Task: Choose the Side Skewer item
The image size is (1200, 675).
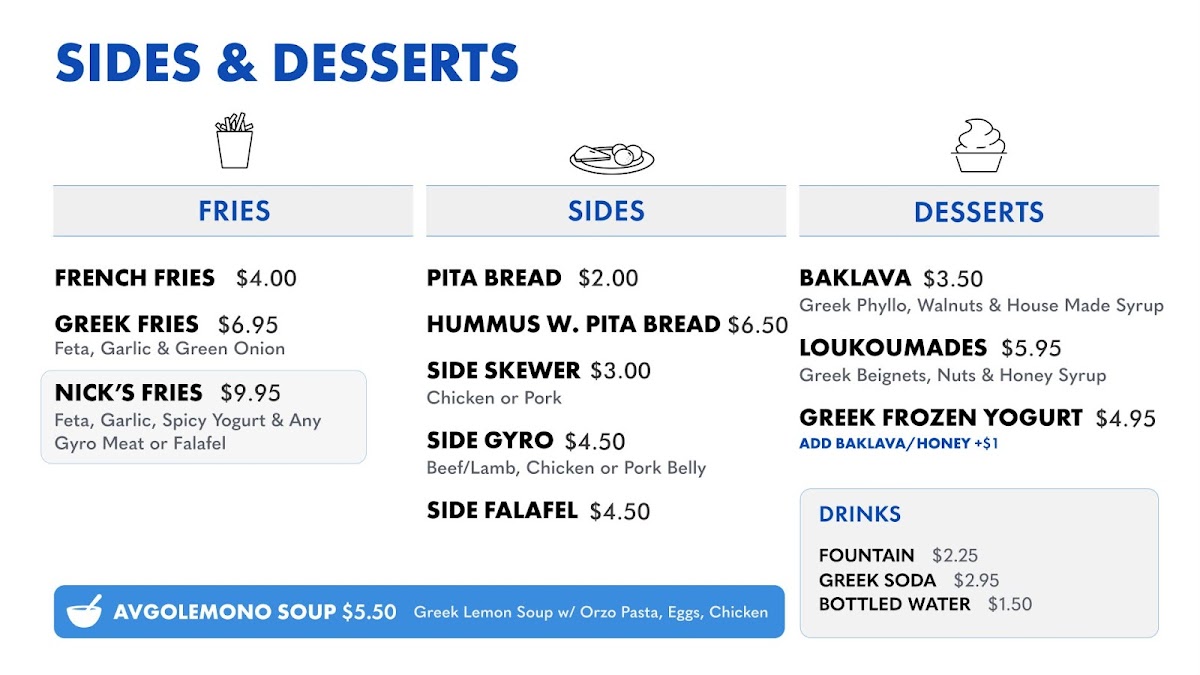Action: point(539,371)
